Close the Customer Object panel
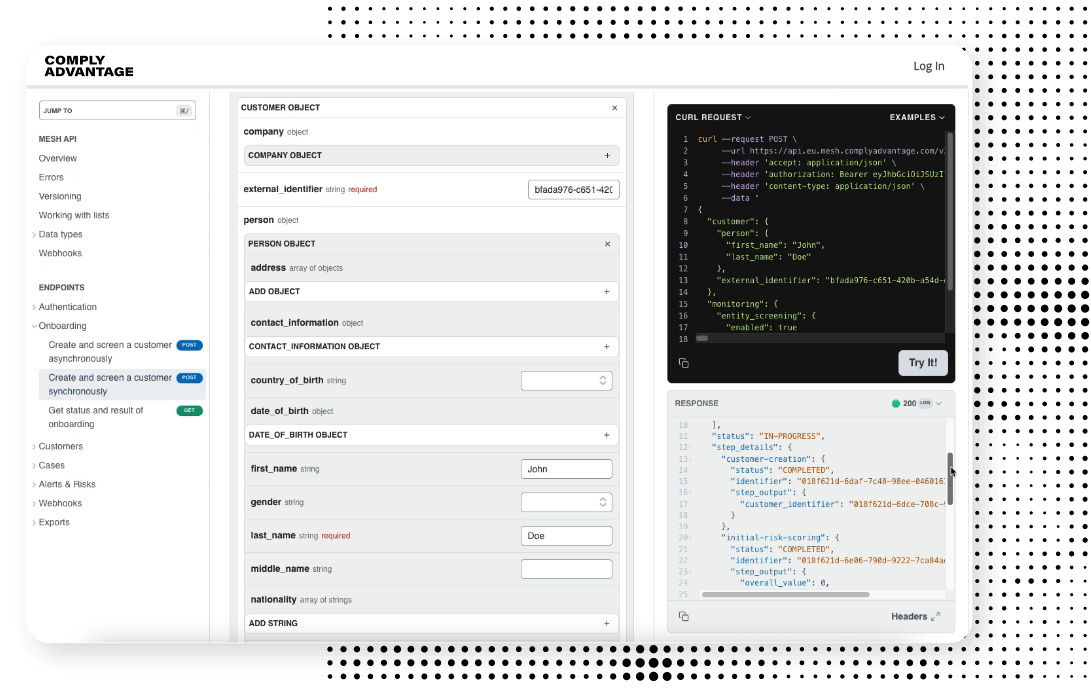Image resolution: width=1091 pixels, height=695 pixels. coord(614,108)
